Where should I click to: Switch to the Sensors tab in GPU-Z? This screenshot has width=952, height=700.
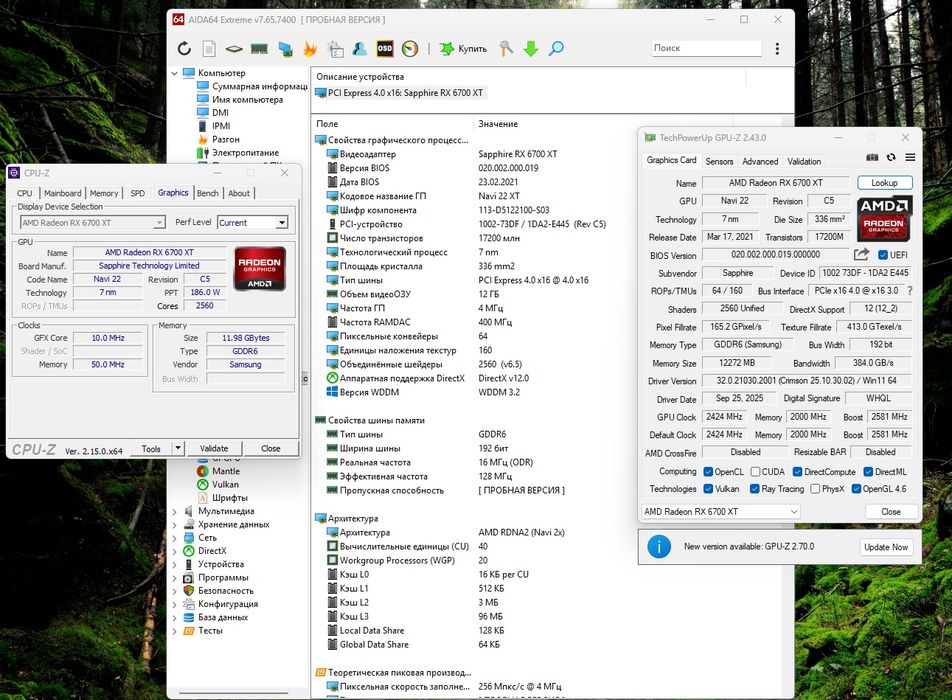tap(719, 161)
